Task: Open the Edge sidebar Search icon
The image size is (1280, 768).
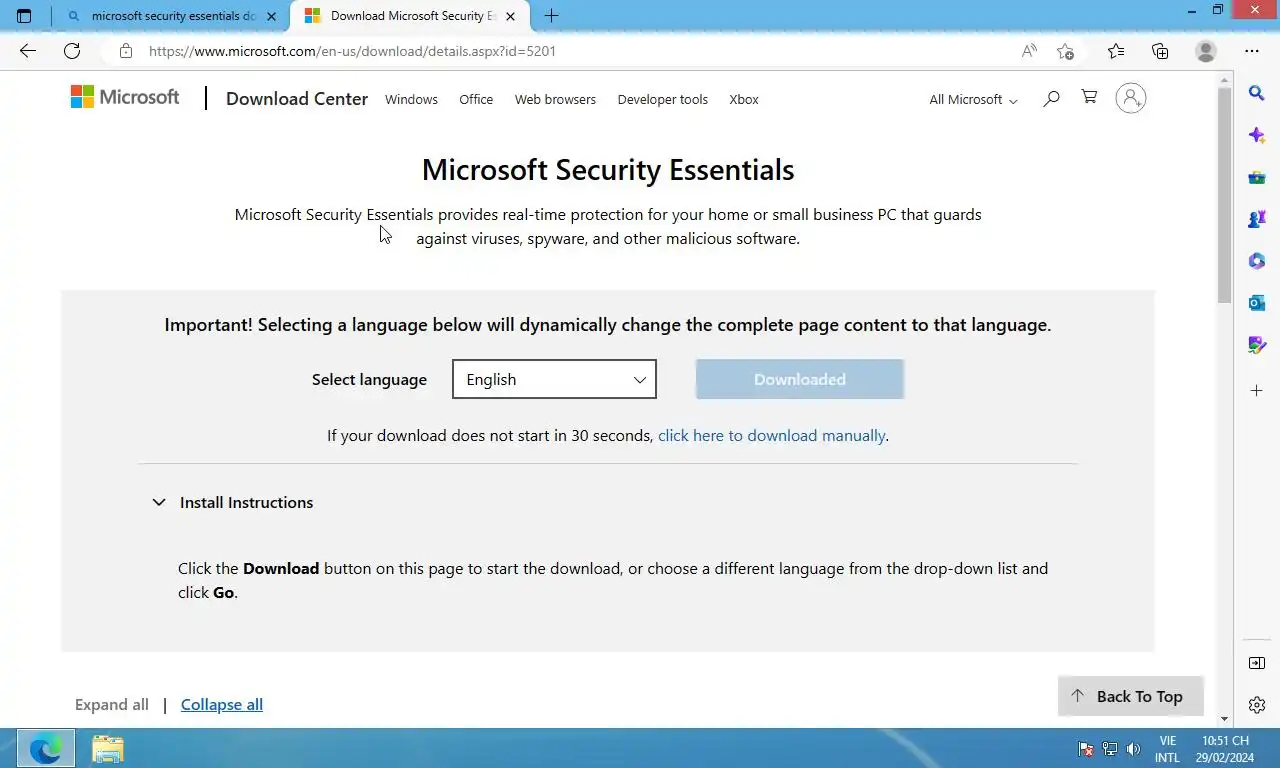Action: tap(1257, 93)
